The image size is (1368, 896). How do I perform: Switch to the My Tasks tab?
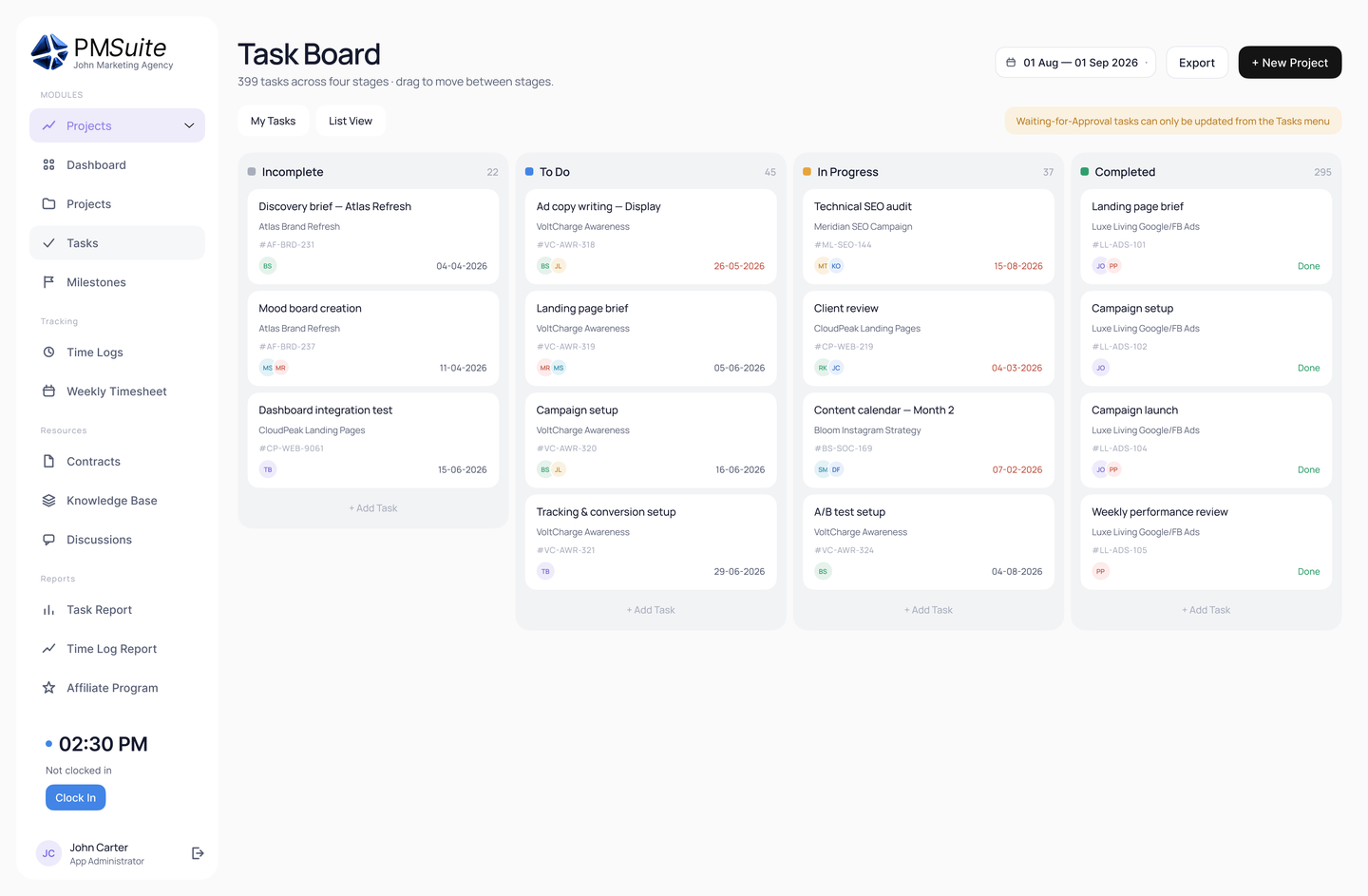[x=273, y=121]
